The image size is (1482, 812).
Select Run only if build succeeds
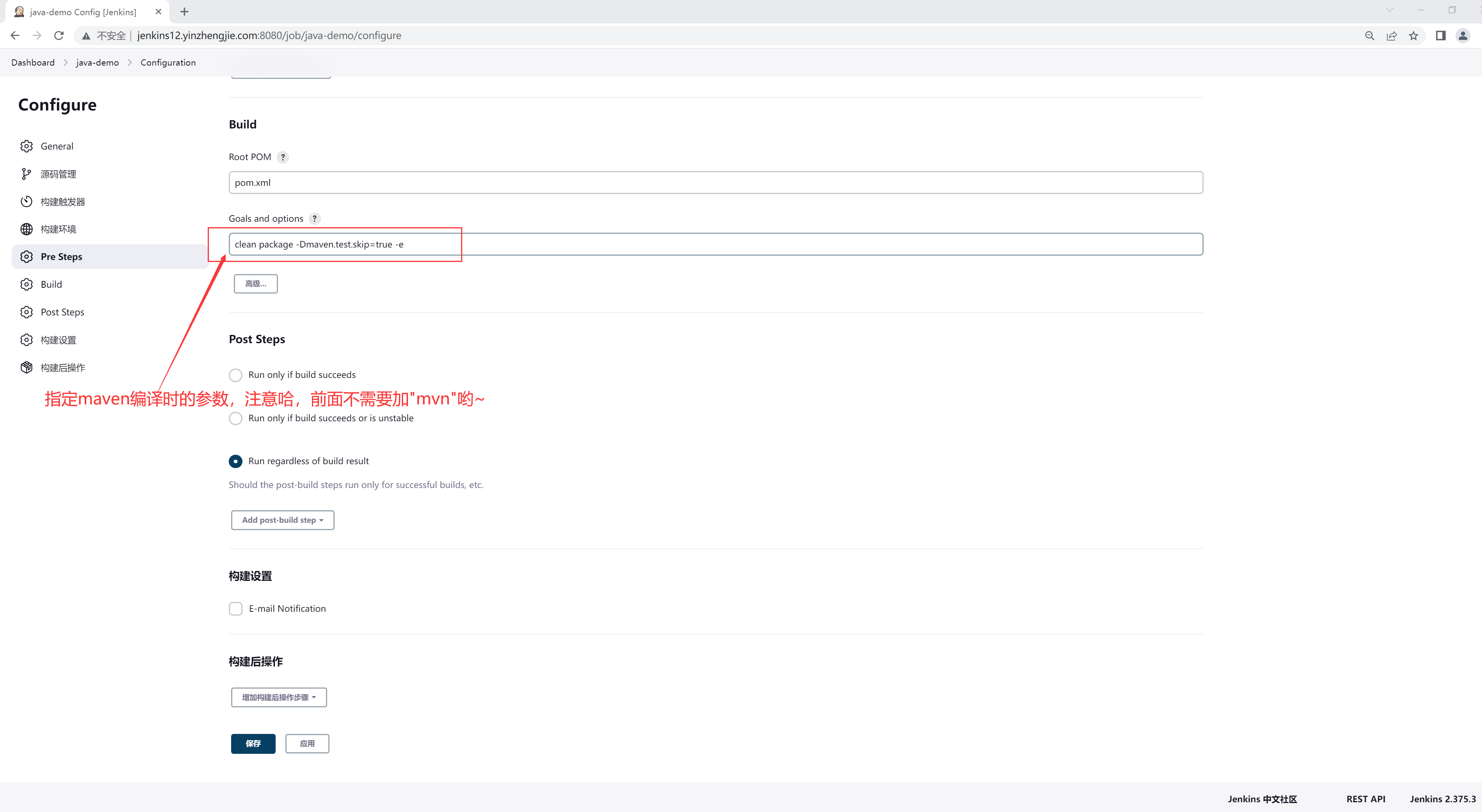(235, 375)
